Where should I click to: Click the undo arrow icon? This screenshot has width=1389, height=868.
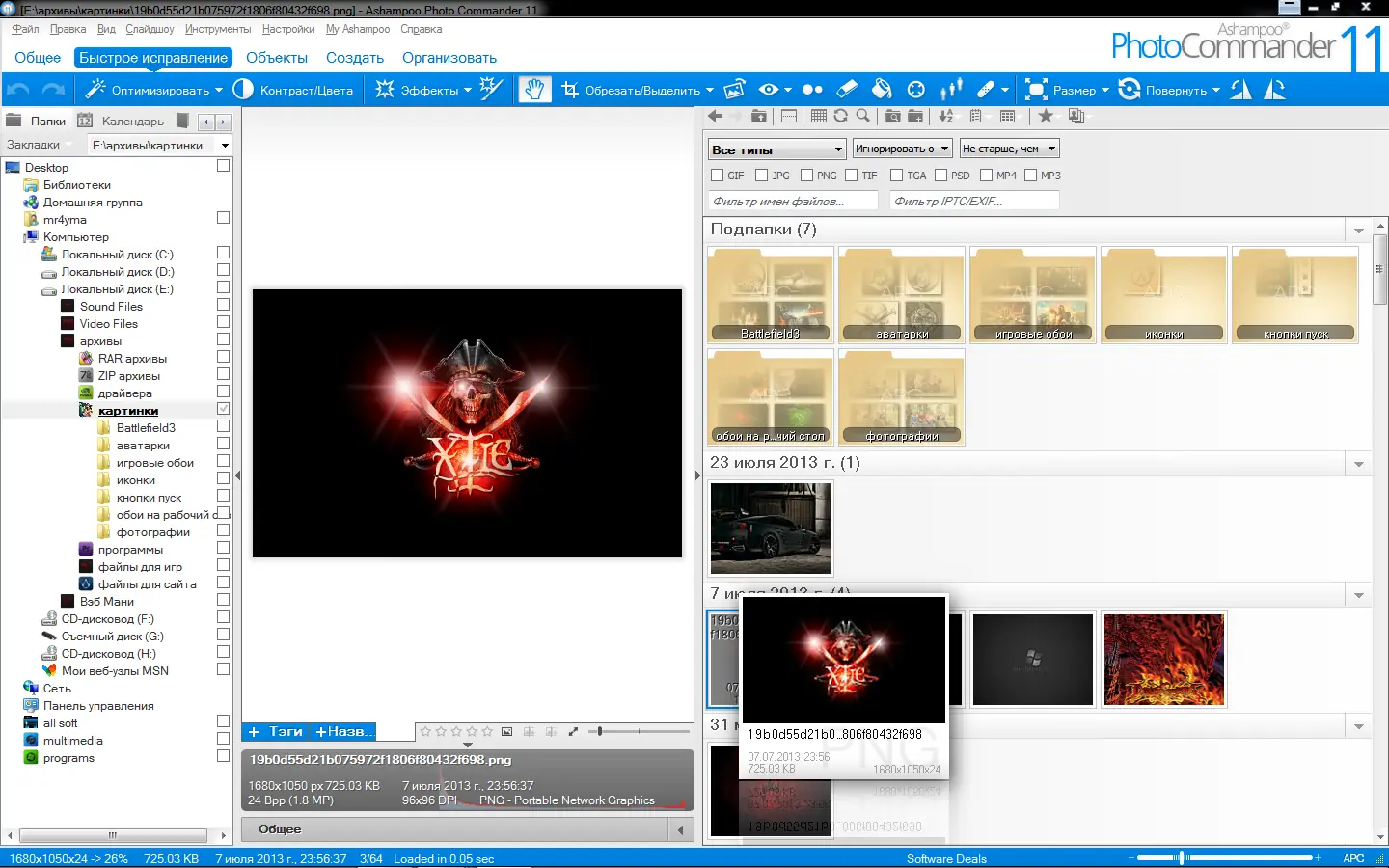click(18, 90)
